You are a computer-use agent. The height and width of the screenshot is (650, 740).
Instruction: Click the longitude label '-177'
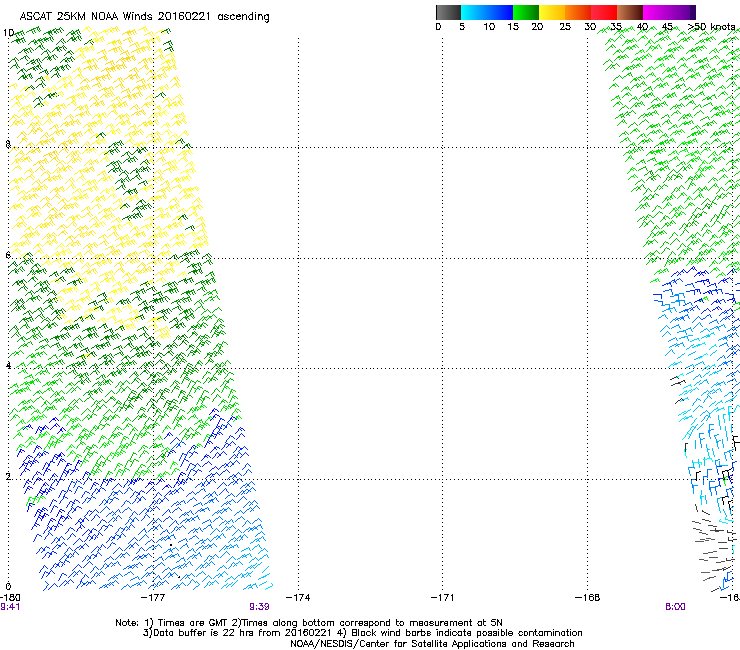153,598
